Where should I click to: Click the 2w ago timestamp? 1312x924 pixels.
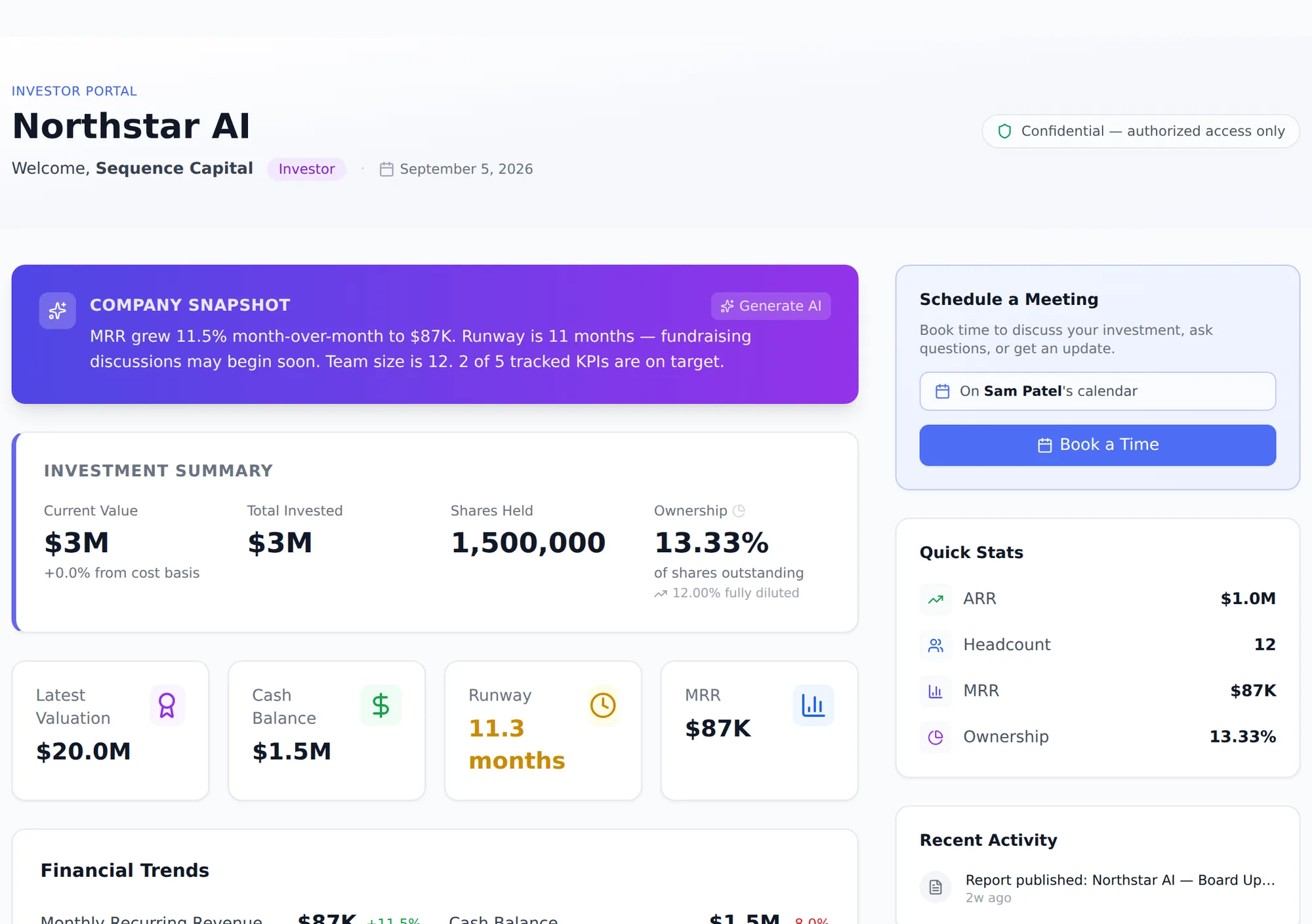coord(988,898)
